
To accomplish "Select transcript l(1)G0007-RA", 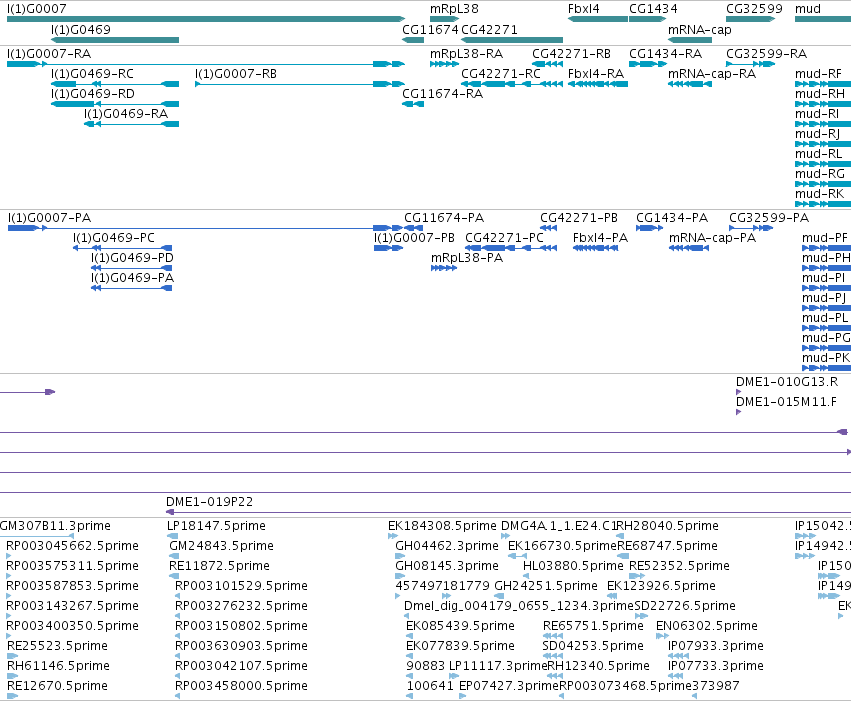I will click(x=206, y=64).
